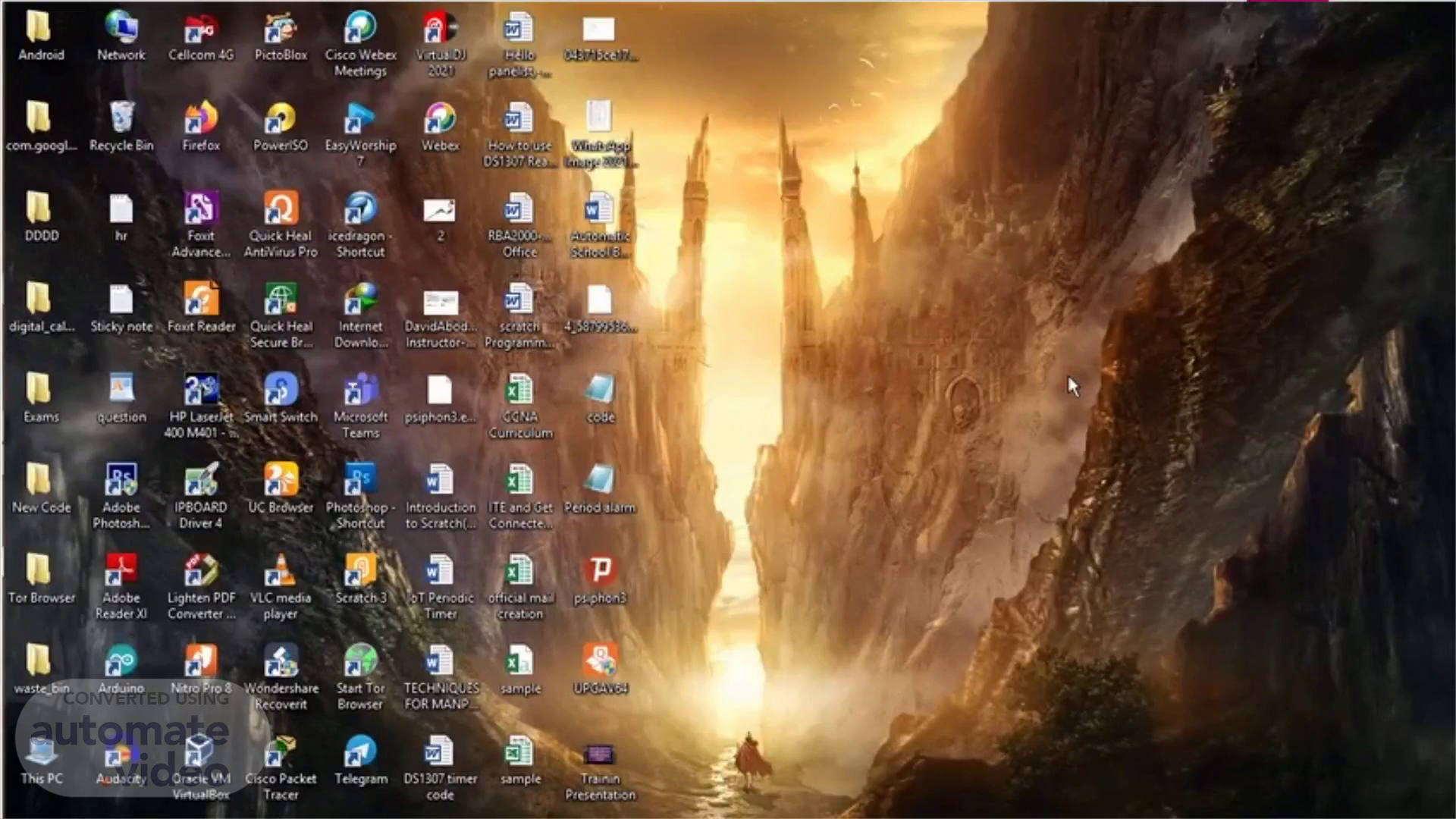This screenshot has width=1456, height=819.
Task: Open IPBOARD Driver 4
Action: click(201, 495)
